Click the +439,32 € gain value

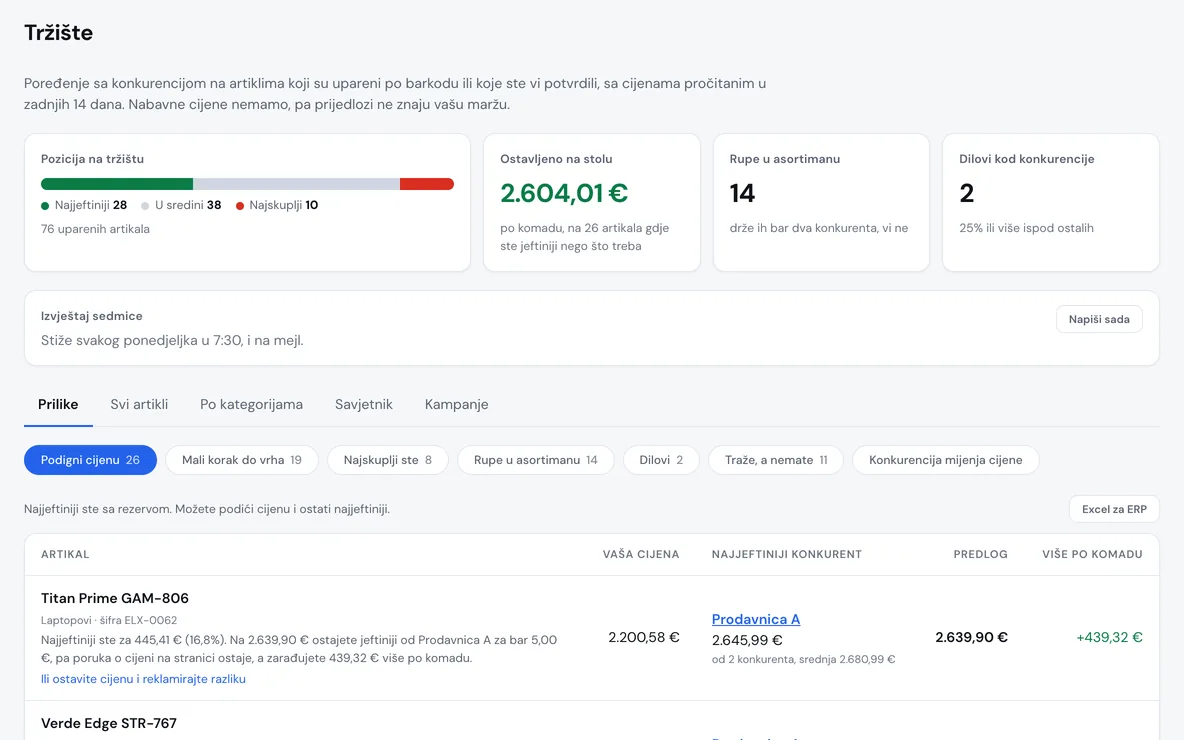pyautogui.click(x=1109, y=637)
